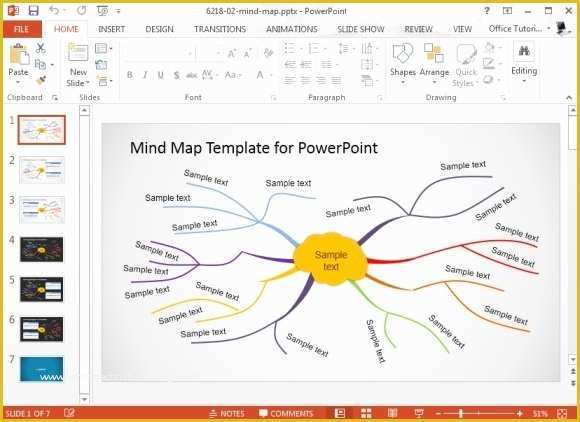Toggle Strikethrough formatting
580x422 pixels.
click(191, 75)
